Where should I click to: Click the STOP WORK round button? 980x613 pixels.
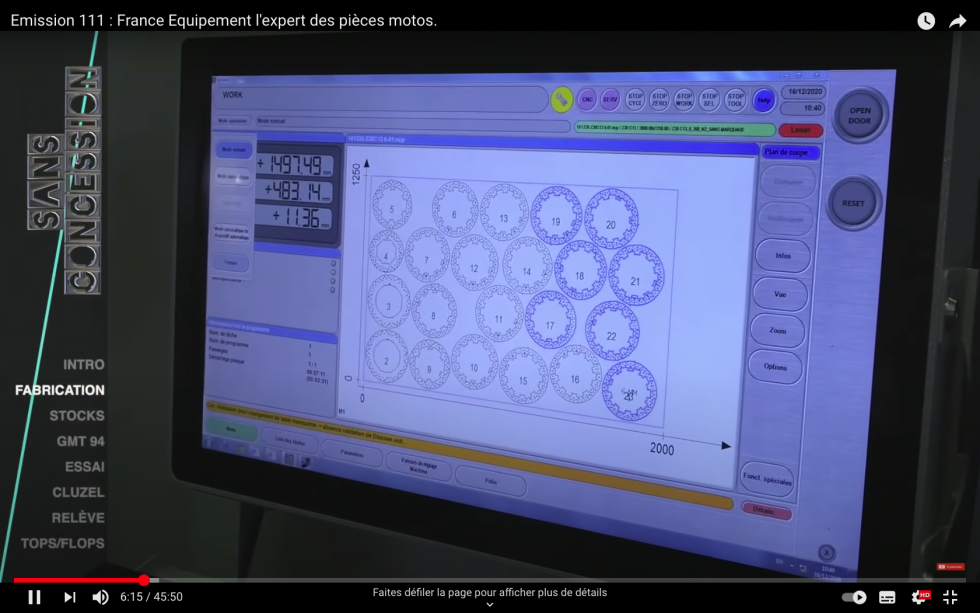pos(684,99)
